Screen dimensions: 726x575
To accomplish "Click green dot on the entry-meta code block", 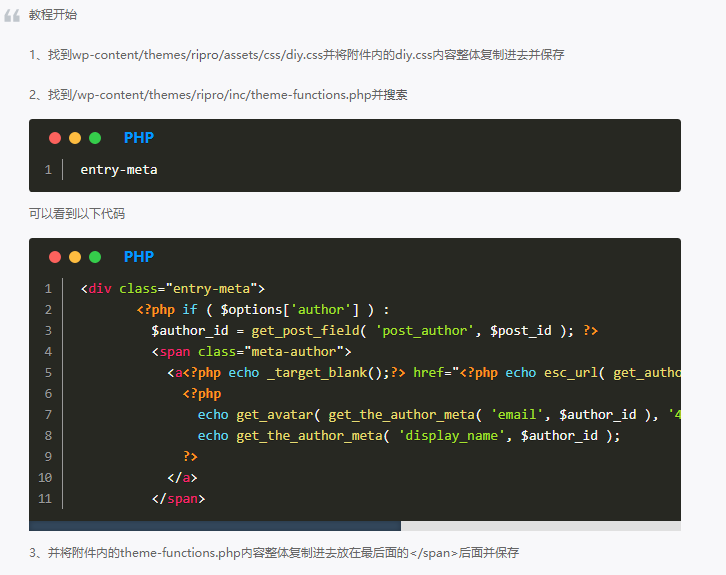I will pos(95,138).
